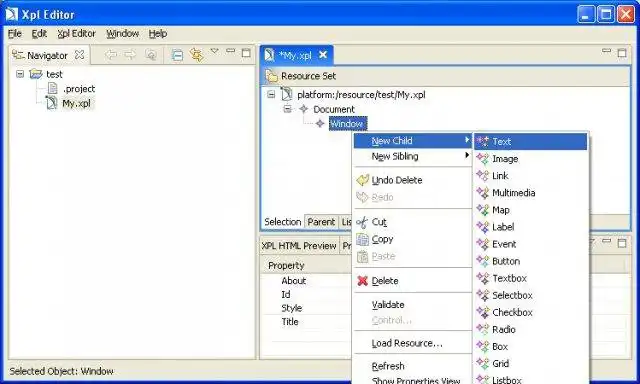Open the Edit menu
Image resolution: width=640 pixels, height=384 pixels.
(x=39, y=33)
